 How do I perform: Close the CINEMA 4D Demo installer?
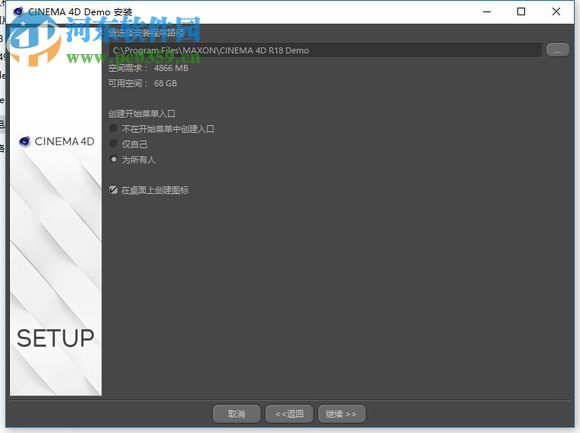(x=556, y=12)
